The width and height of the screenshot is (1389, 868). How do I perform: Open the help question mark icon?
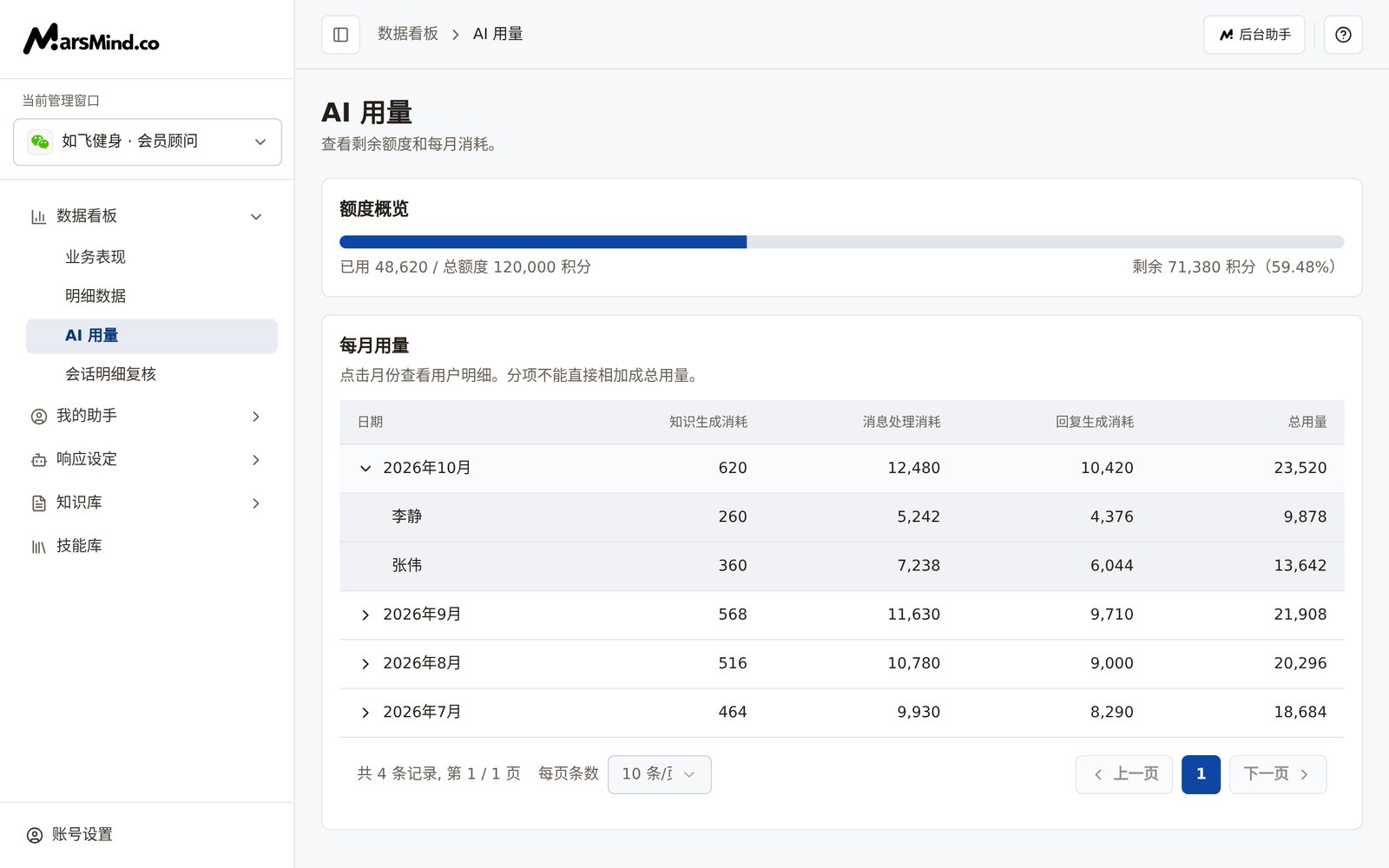click(x=1343, y=35)
